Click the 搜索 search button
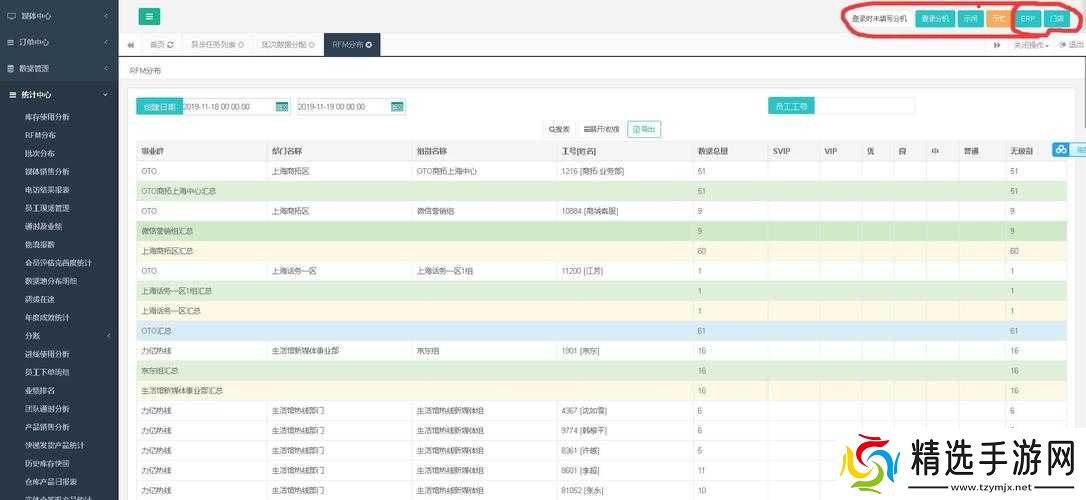 click(x=559, y=129)
